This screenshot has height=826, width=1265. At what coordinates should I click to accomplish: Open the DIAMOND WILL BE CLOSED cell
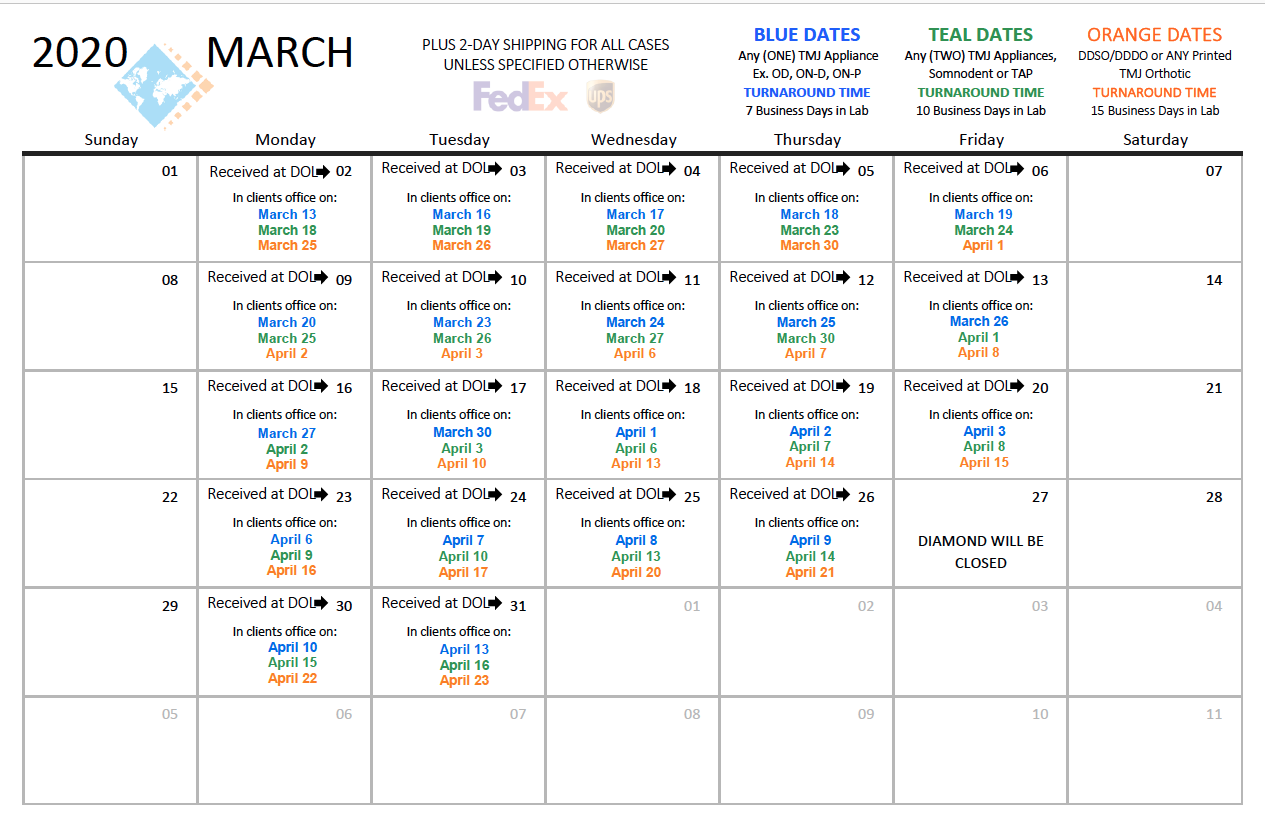point(981,534)
